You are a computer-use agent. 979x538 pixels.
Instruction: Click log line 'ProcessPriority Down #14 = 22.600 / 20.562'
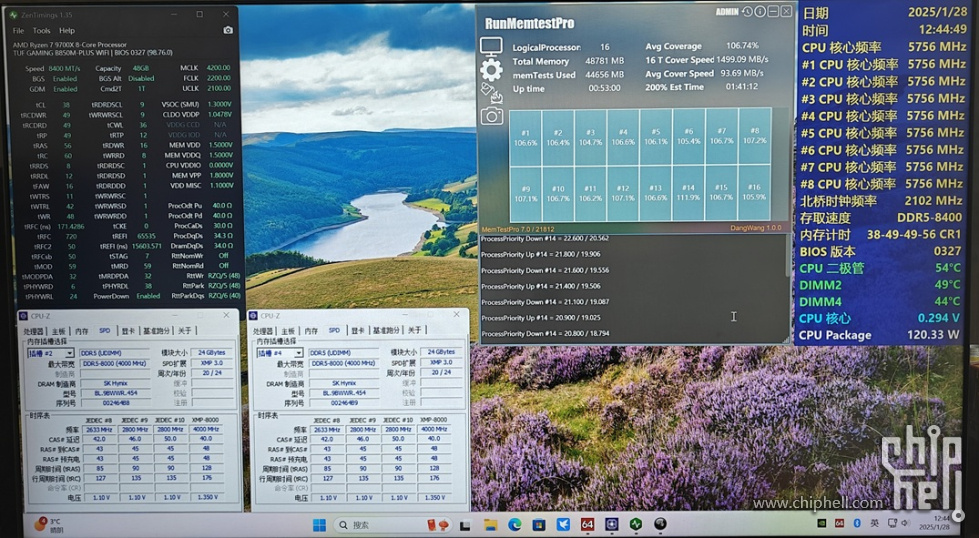pyautogui.click(x=545, y=238)
